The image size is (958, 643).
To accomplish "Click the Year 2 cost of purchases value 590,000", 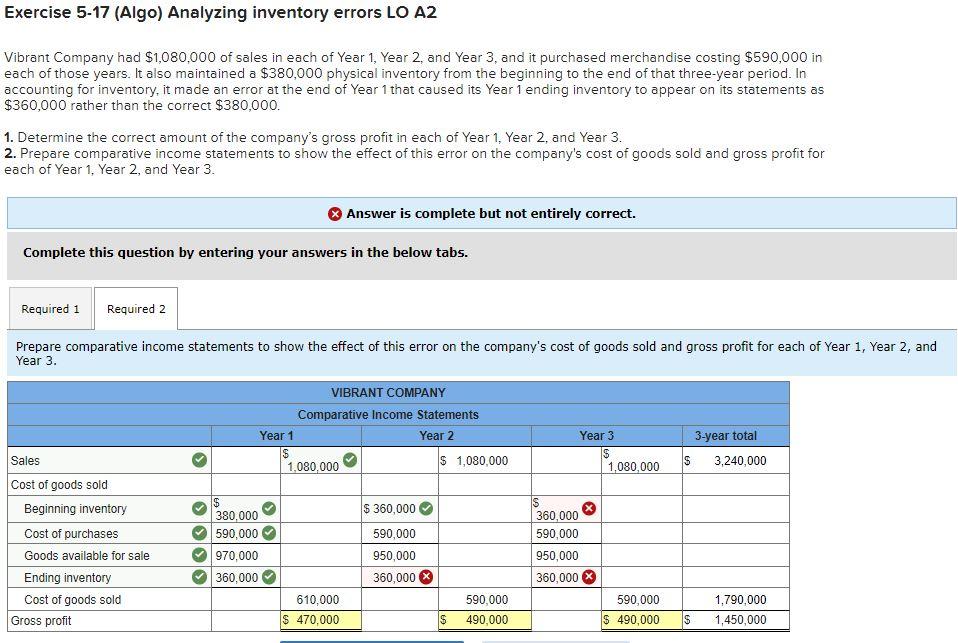I will coord(394,534).
